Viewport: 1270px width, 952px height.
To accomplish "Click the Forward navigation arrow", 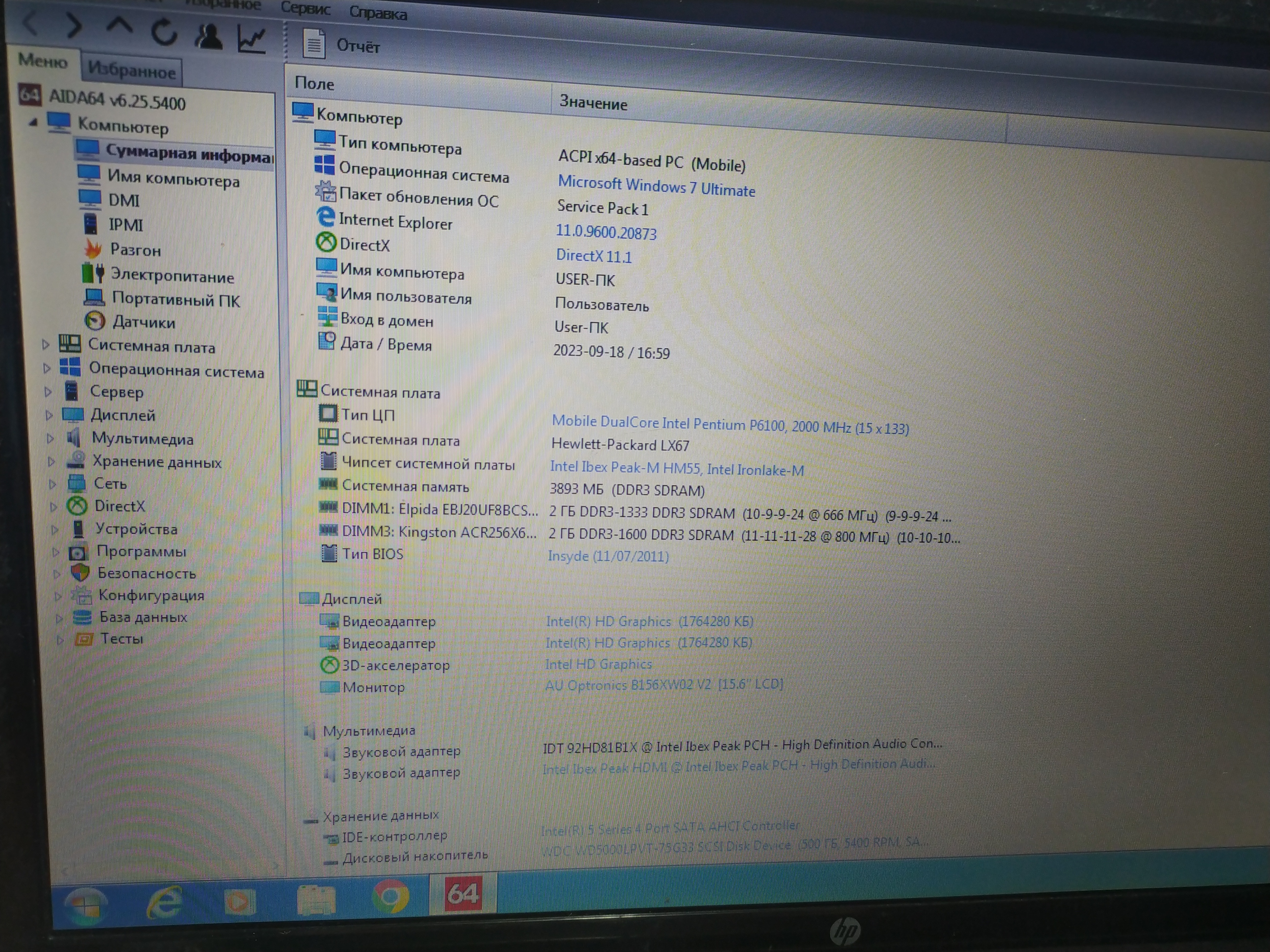I will pos(73,26).
